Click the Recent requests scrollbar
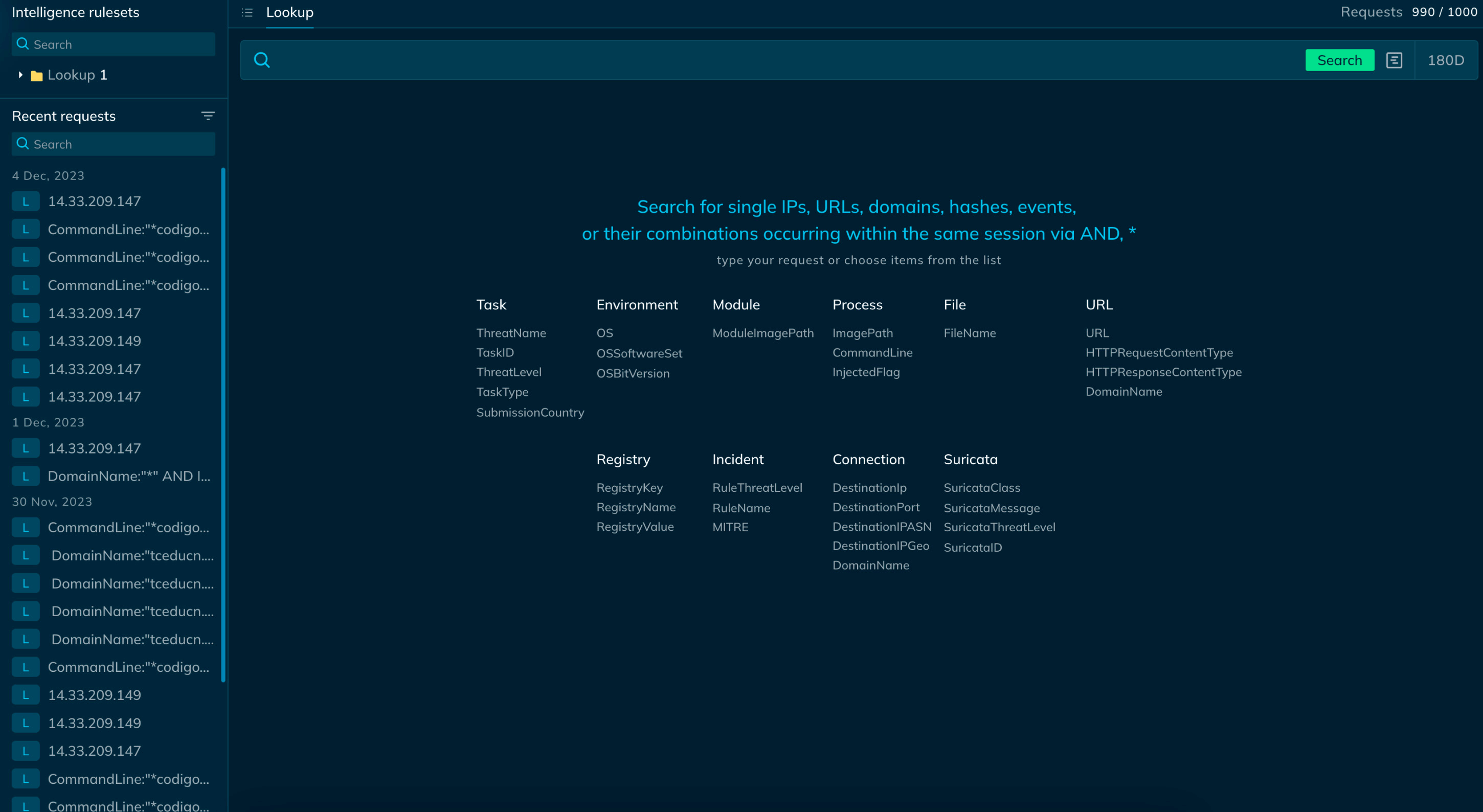 tap(223, 425)
